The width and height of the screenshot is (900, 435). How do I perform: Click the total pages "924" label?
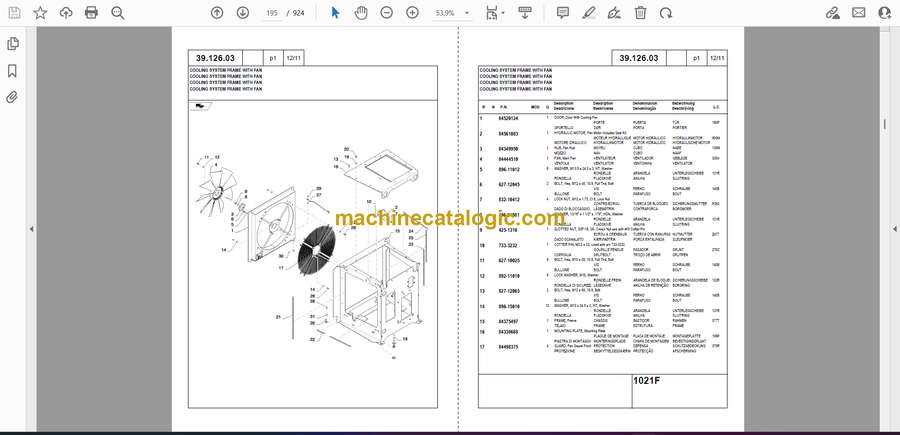(x=298, y=13)
